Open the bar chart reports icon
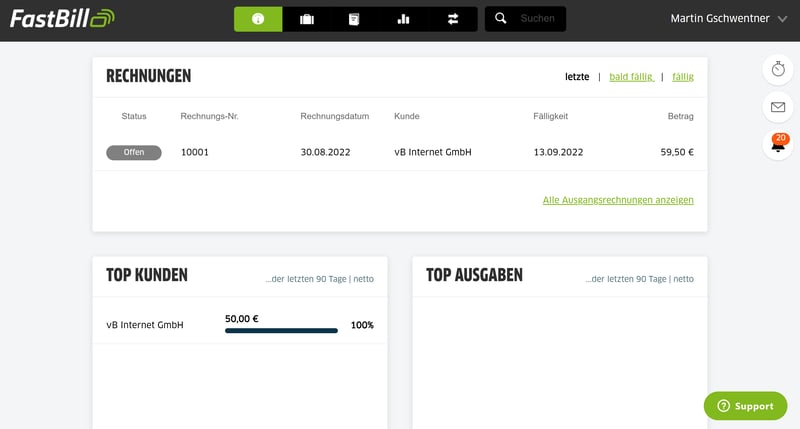This screenshot has height=429, width=800. (403, 19)
